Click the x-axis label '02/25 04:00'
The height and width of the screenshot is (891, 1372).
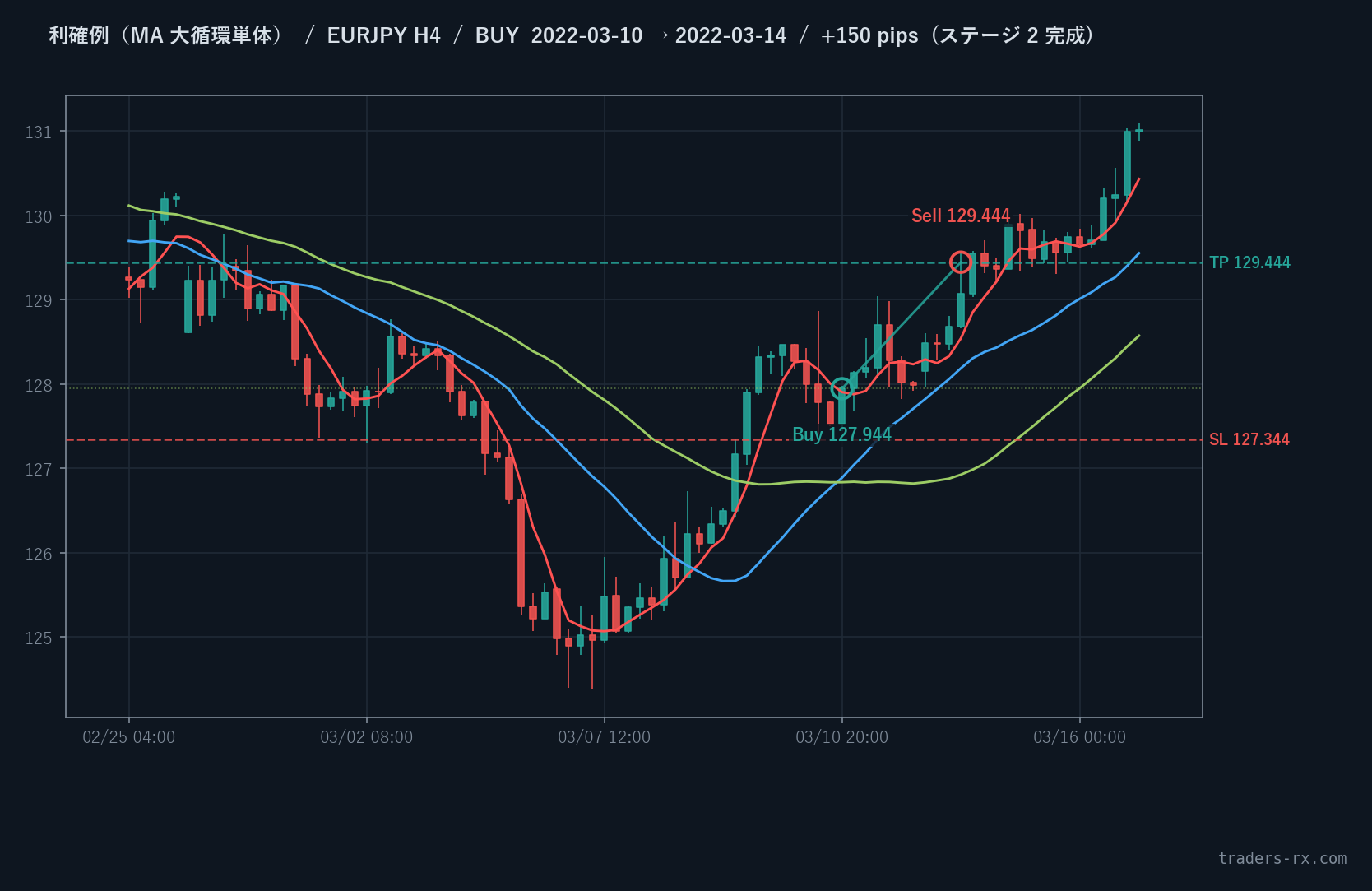coord(129,737)
